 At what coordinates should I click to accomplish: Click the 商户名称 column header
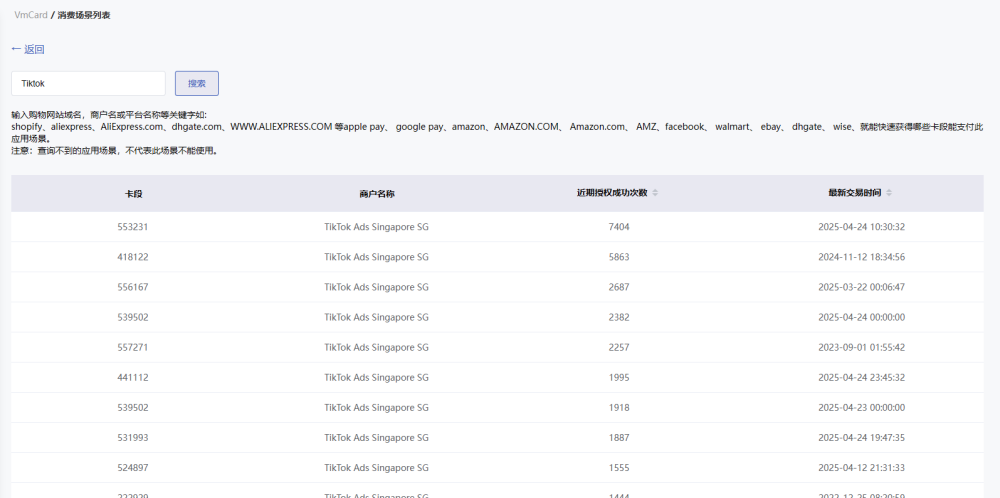pos(376,193)
